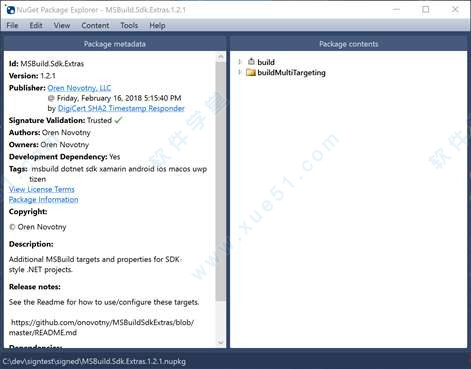471x369 pixels.
Task: Open the Edit menu
Action: 36,25
